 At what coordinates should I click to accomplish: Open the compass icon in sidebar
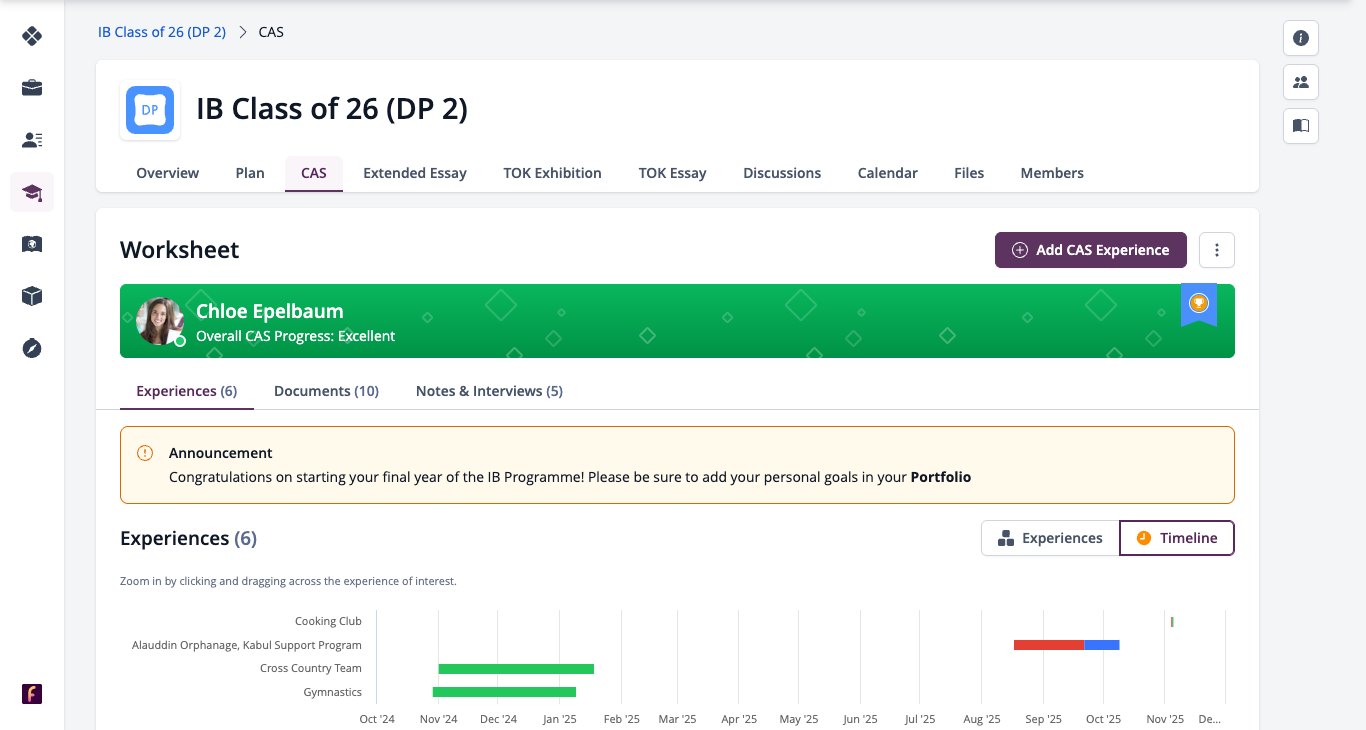point(32,348)
